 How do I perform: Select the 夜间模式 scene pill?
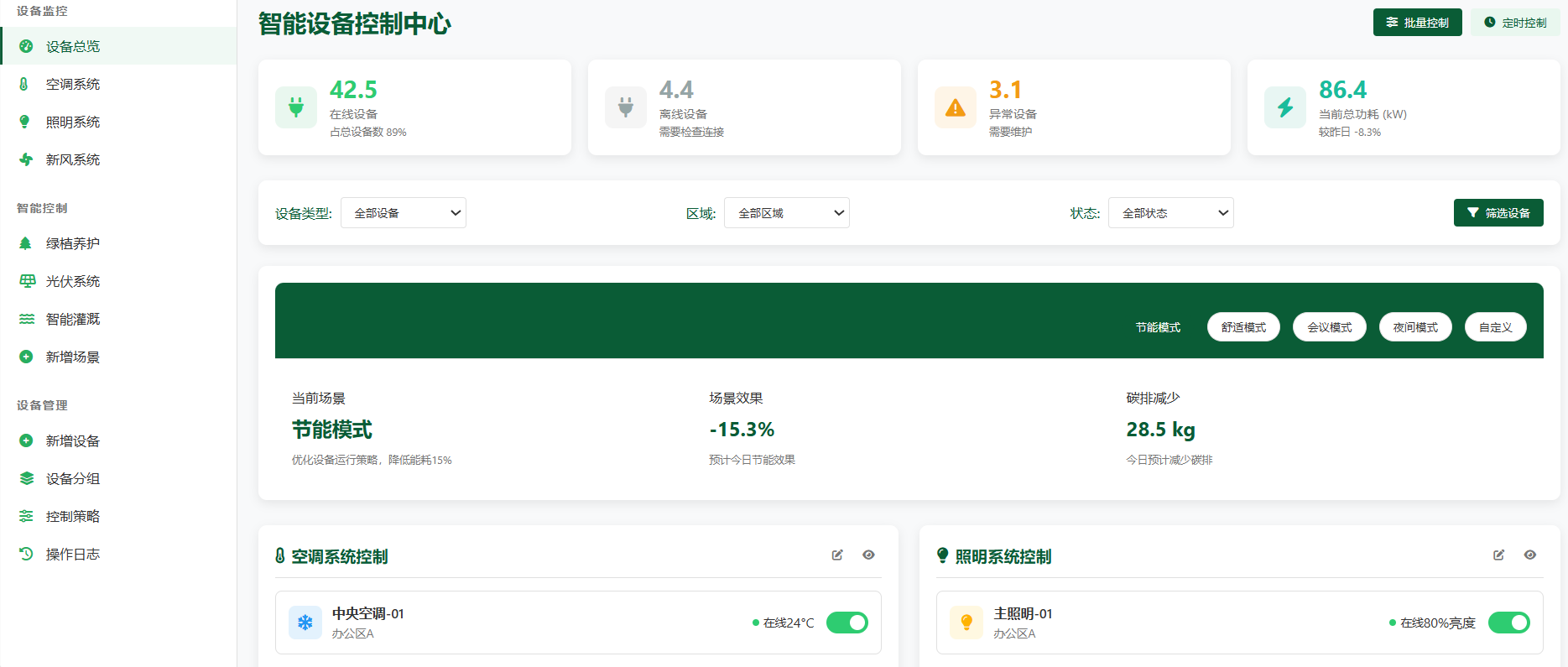pyautogui.click(x=1415, y=327)
